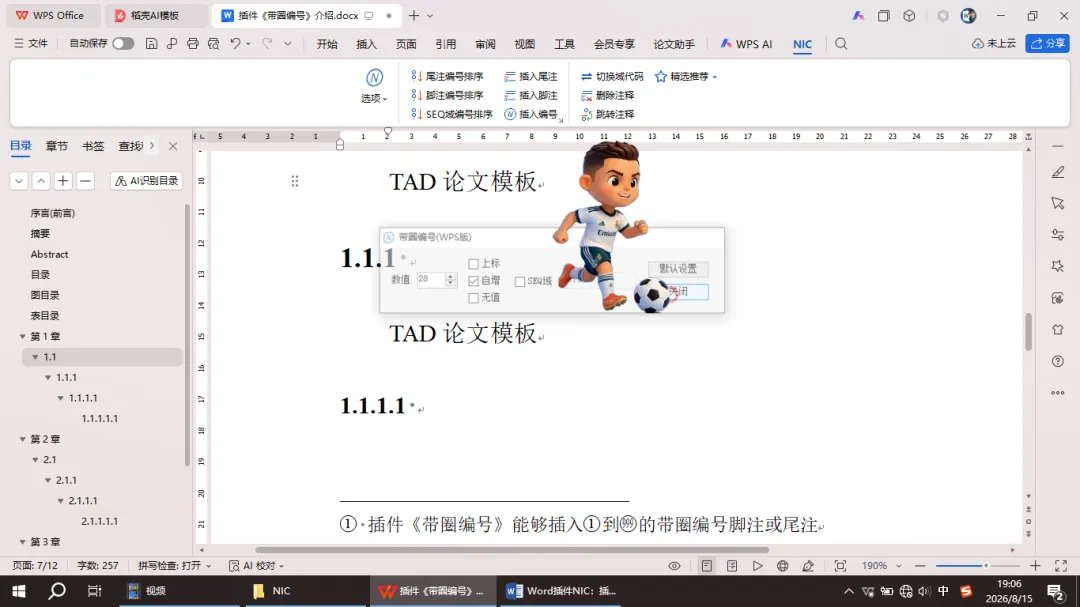Screen dimensions: 1080x607
Task: Run SEQ域编号排序
Action: click(452, 114)
